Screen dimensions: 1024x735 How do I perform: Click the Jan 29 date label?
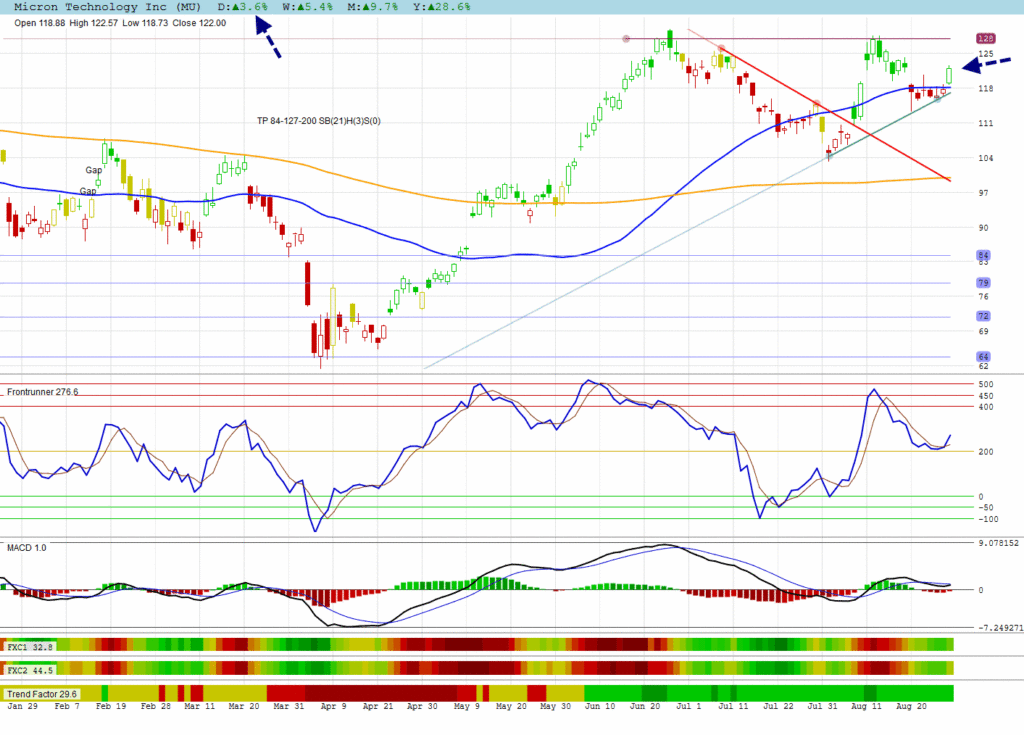[22, 706]
